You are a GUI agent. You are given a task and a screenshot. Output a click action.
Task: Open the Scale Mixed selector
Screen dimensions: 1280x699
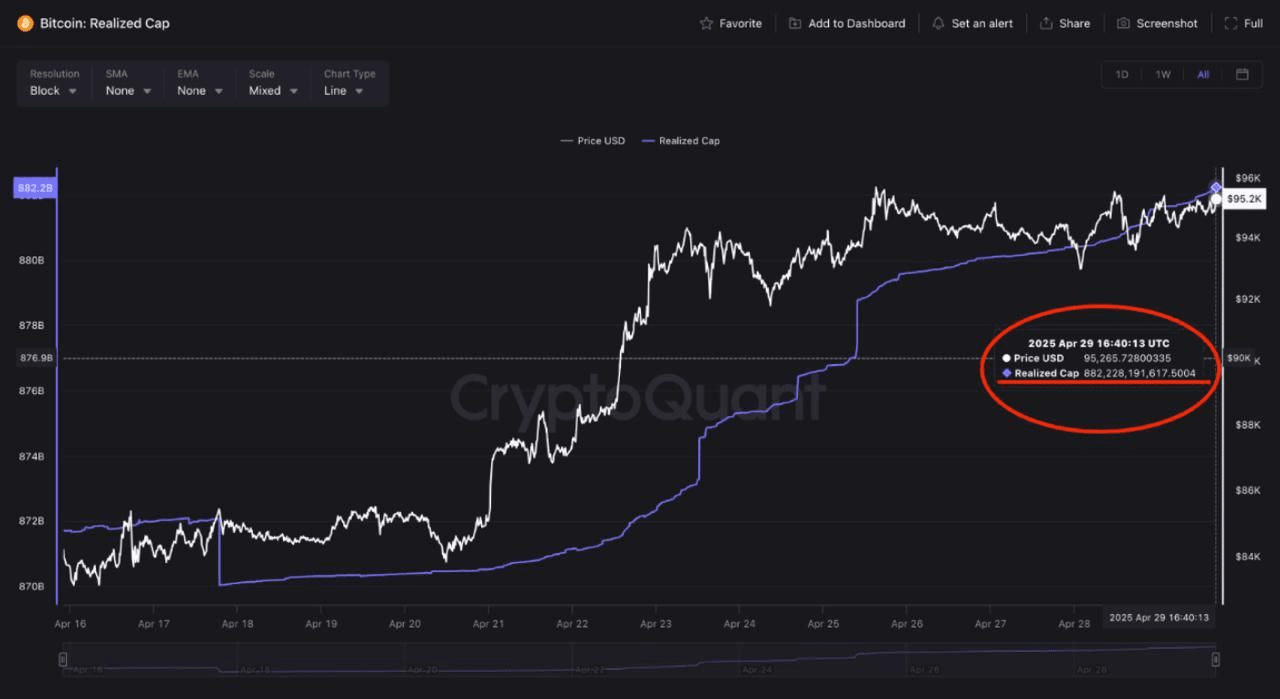tap(273, 90)
